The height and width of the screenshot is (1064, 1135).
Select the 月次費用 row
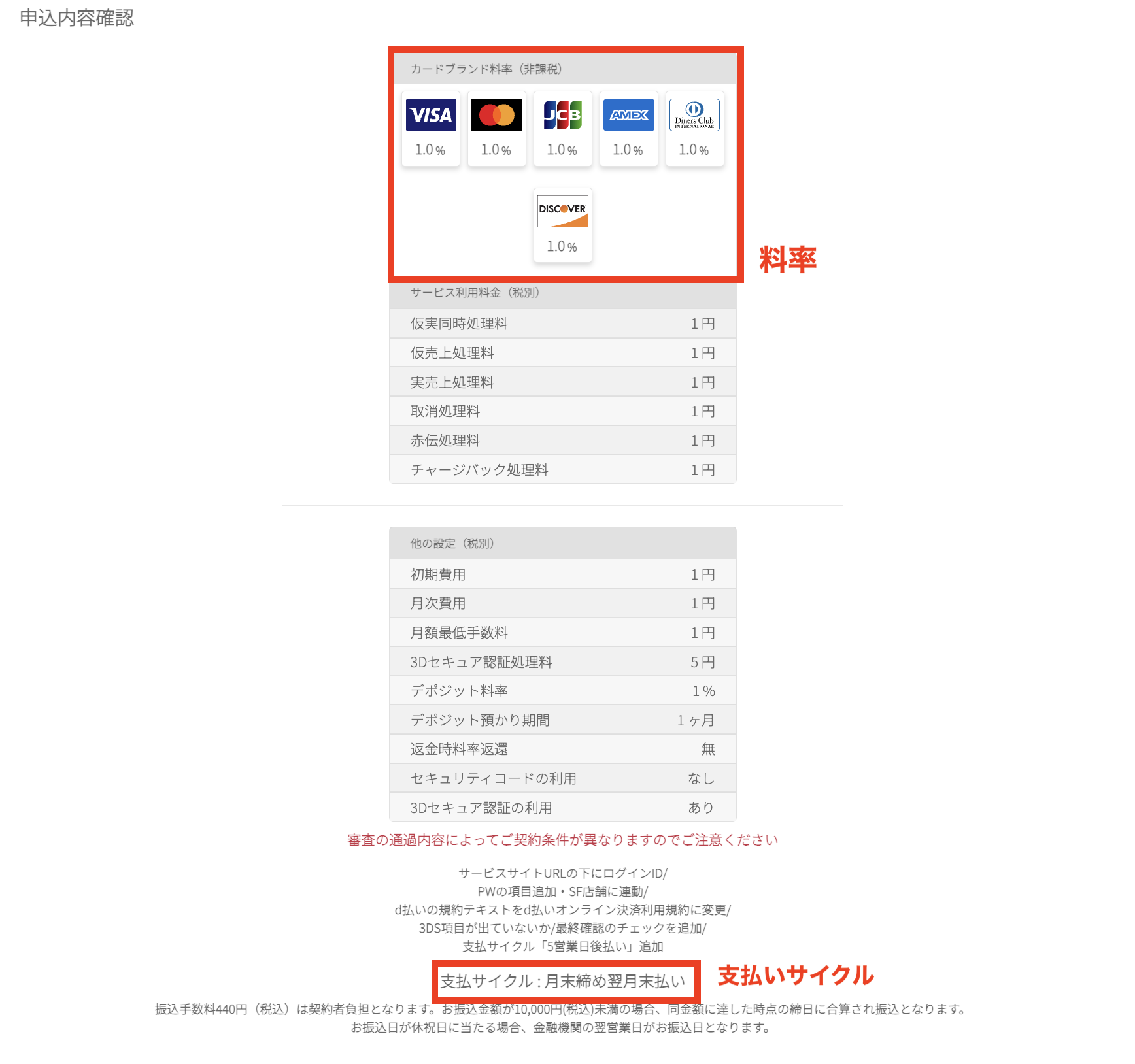click(563, 603)
